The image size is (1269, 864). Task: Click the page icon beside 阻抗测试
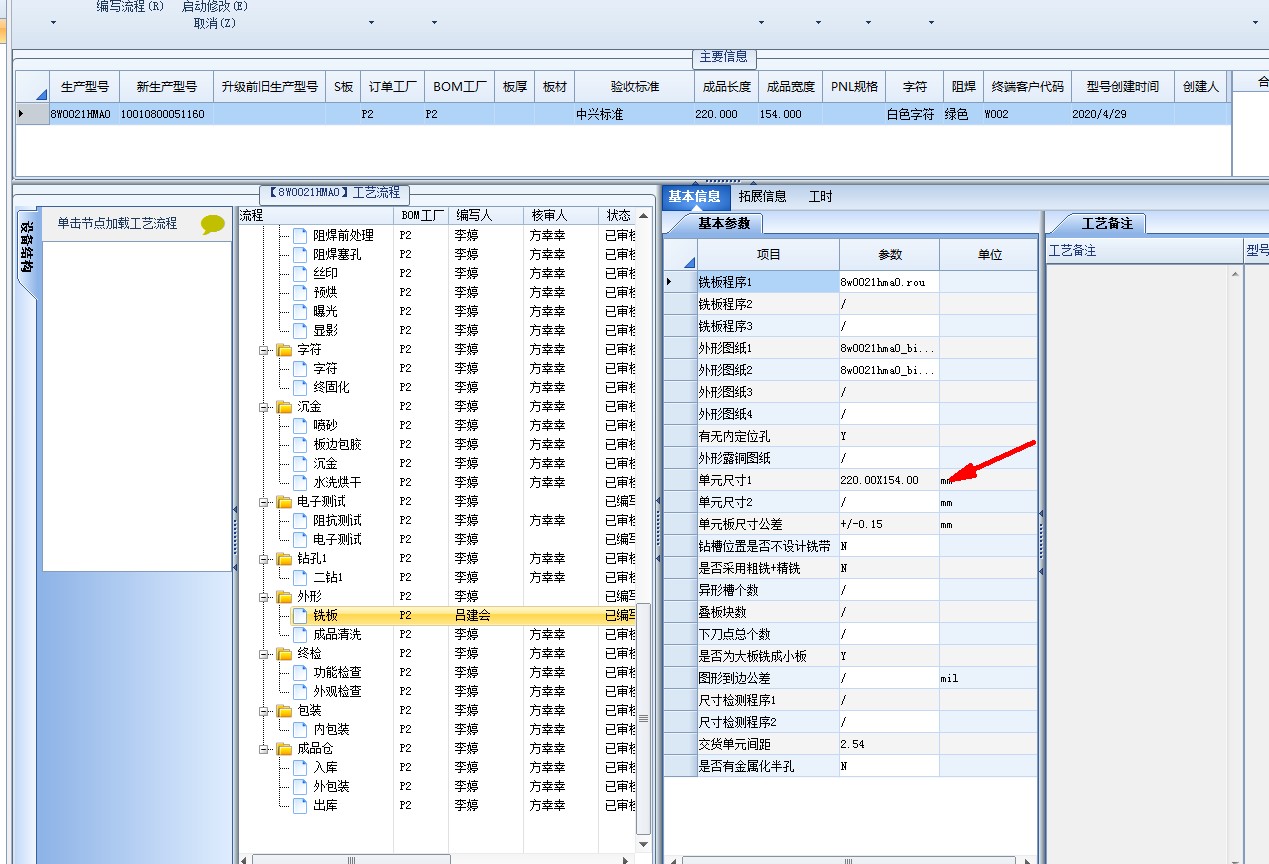(300, 520)
